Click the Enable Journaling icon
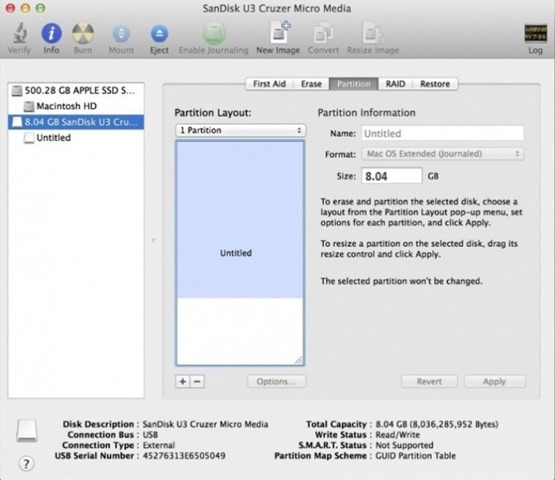The image size is (555, 480). point(213,34)
